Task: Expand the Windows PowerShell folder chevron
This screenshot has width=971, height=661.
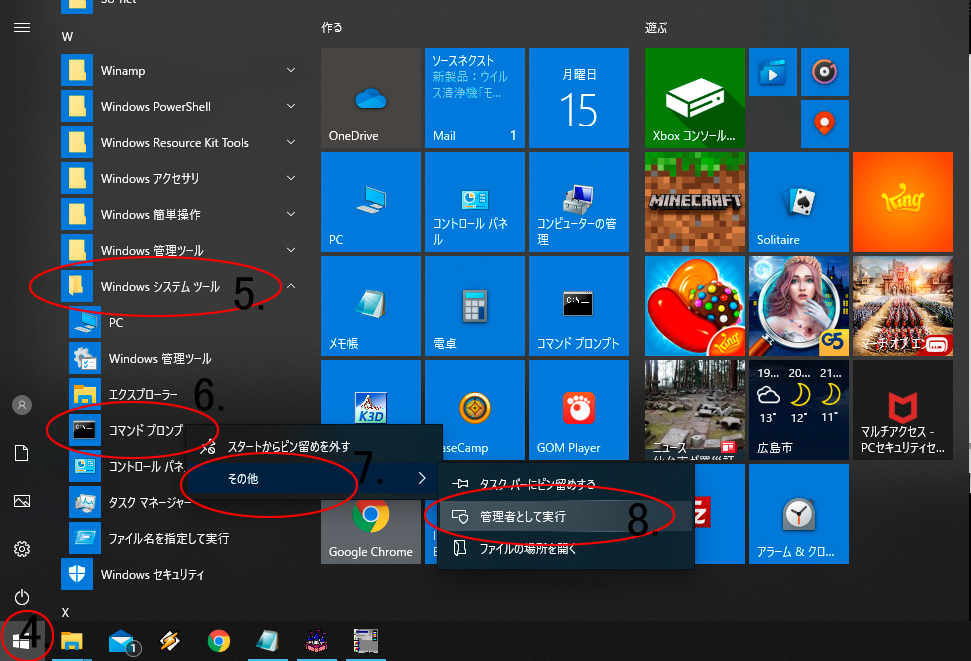Action: pos(290,106)
